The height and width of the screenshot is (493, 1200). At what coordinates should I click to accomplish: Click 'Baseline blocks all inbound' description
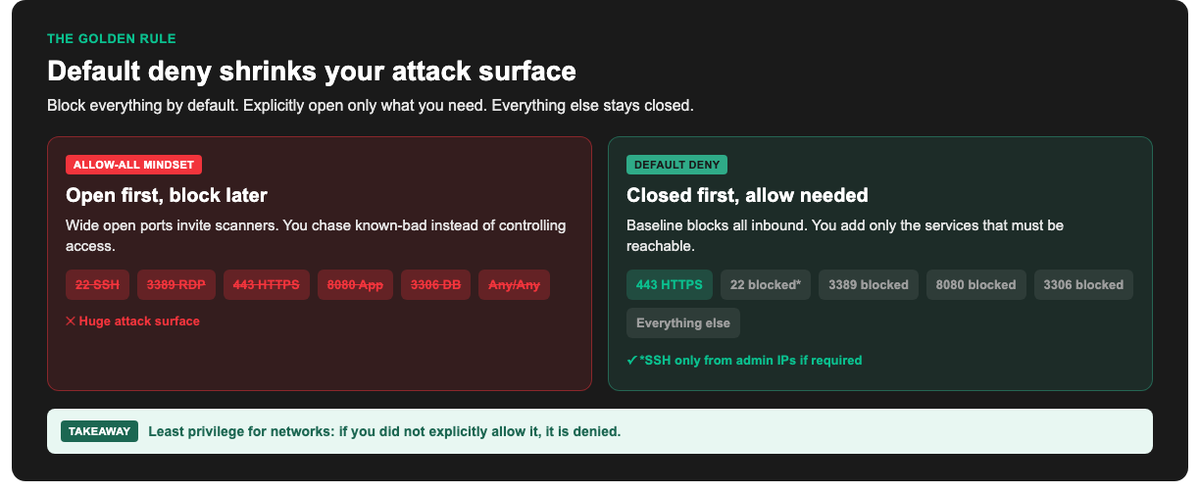(x=845, y=235)
